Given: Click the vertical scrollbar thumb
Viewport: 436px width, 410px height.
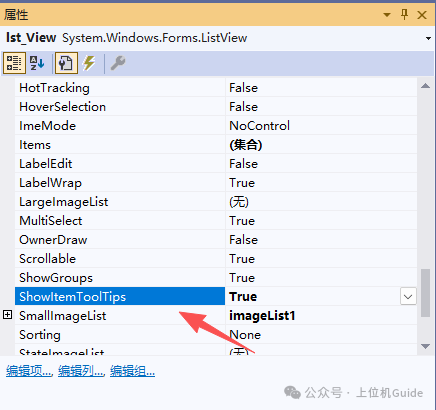Looking at the screenshot, I should click(425, 293).
